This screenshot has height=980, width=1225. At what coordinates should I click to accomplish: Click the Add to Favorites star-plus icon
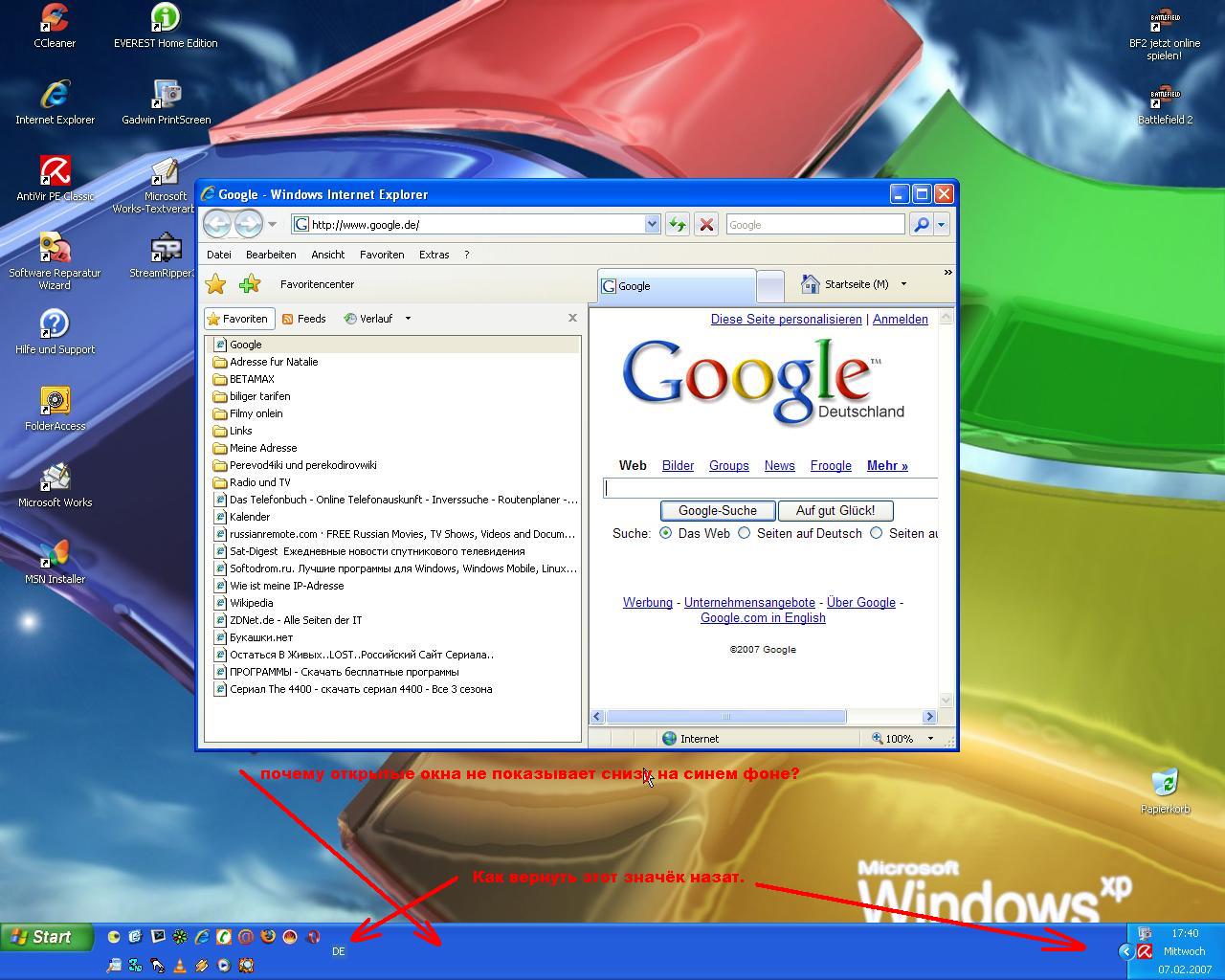point(250,284)
